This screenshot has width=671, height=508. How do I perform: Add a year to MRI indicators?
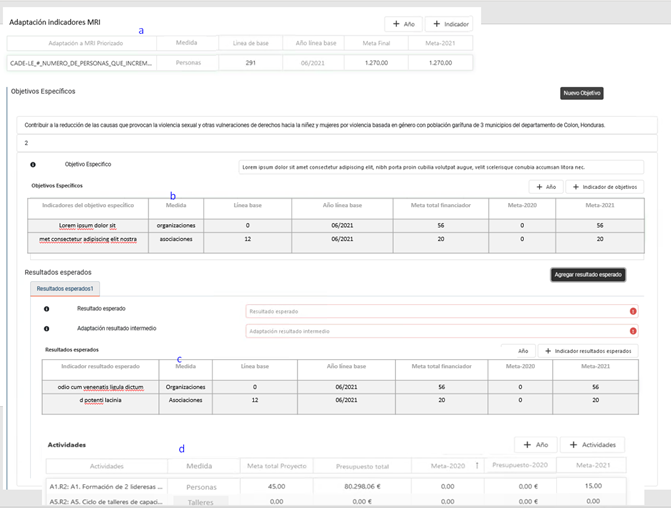(403, 24)
